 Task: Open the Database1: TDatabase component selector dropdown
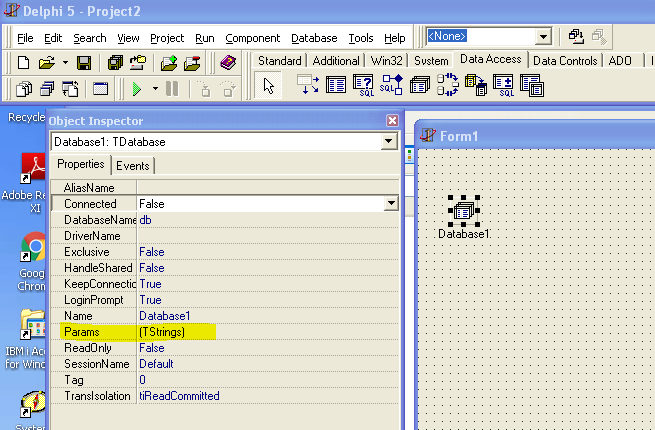point(388,141)
